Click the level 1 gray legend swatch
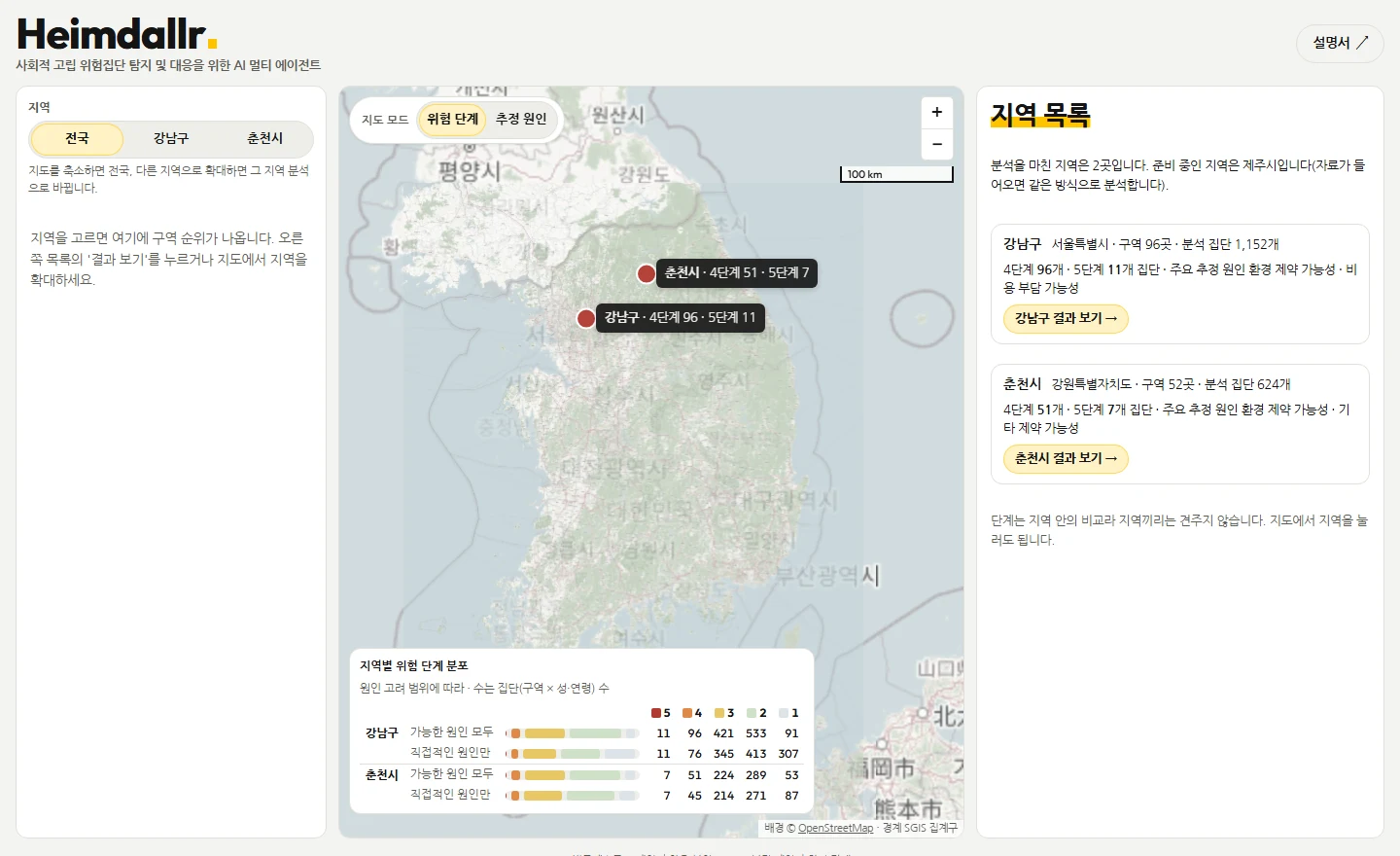Image resolution: width=1400 pixels, height=856 pixels. 784,713
